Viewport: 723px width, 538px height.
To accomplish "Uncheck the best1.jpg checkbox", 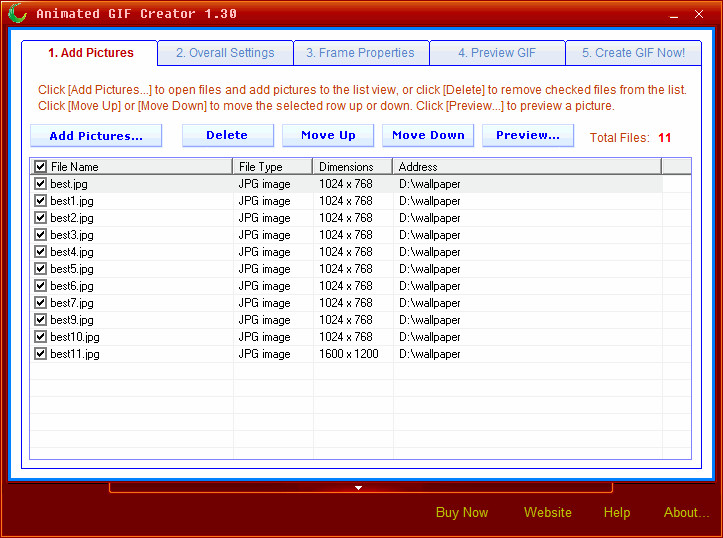I will [41, 201].
